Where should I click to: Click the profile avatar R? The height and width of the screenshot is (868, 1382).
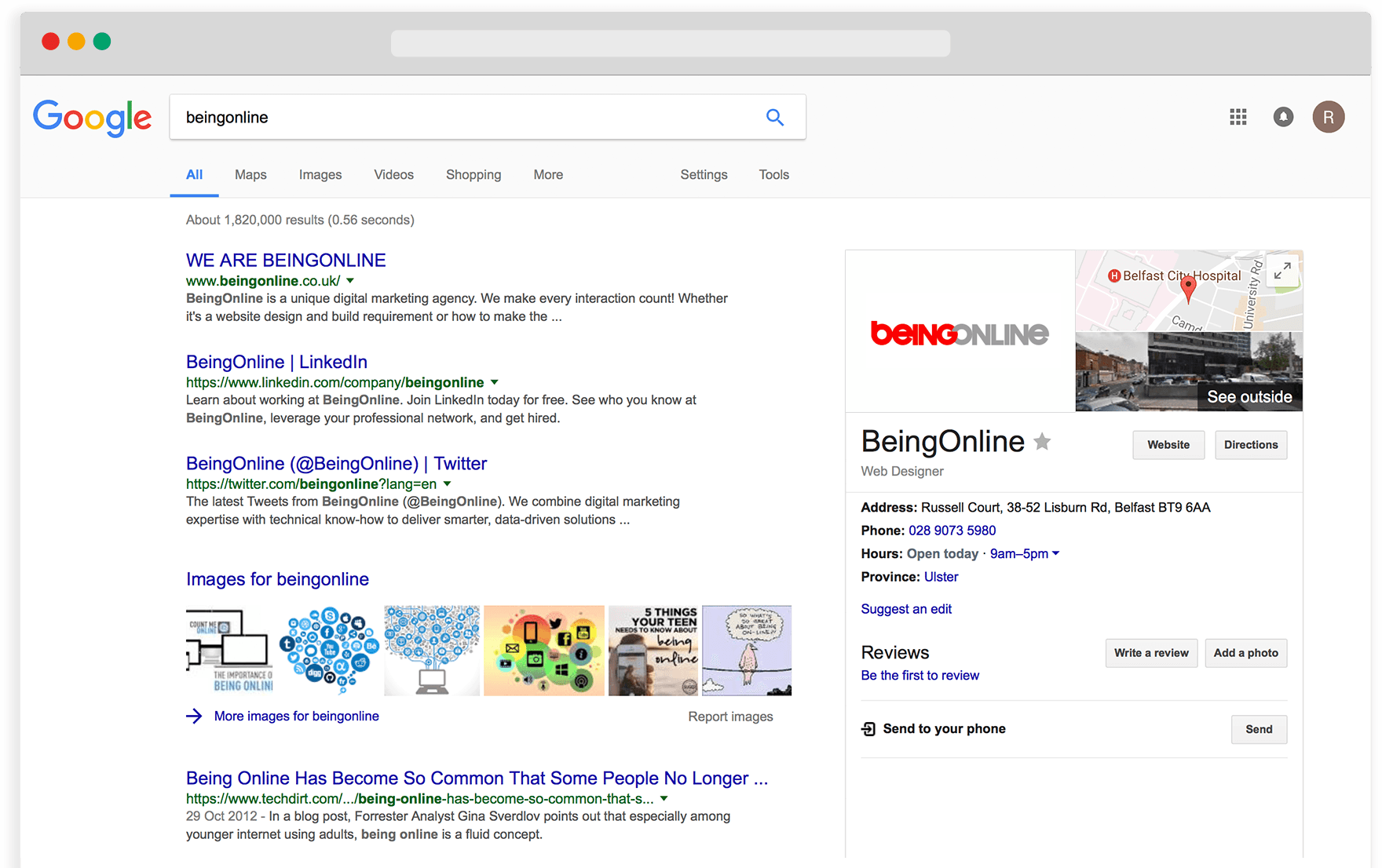[x=1329, y=116]
